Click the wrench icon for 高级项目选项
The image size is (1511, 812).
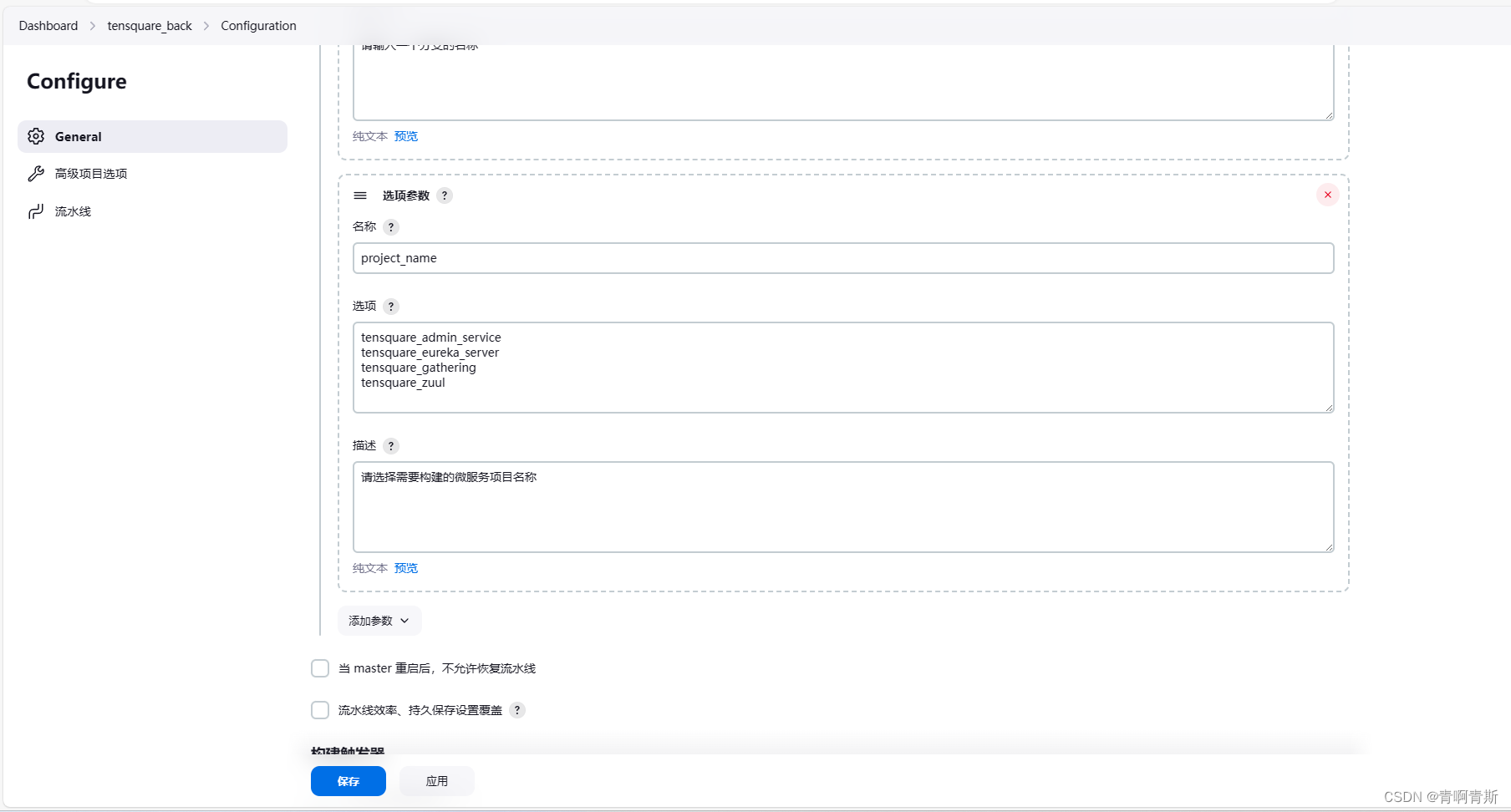36,174
